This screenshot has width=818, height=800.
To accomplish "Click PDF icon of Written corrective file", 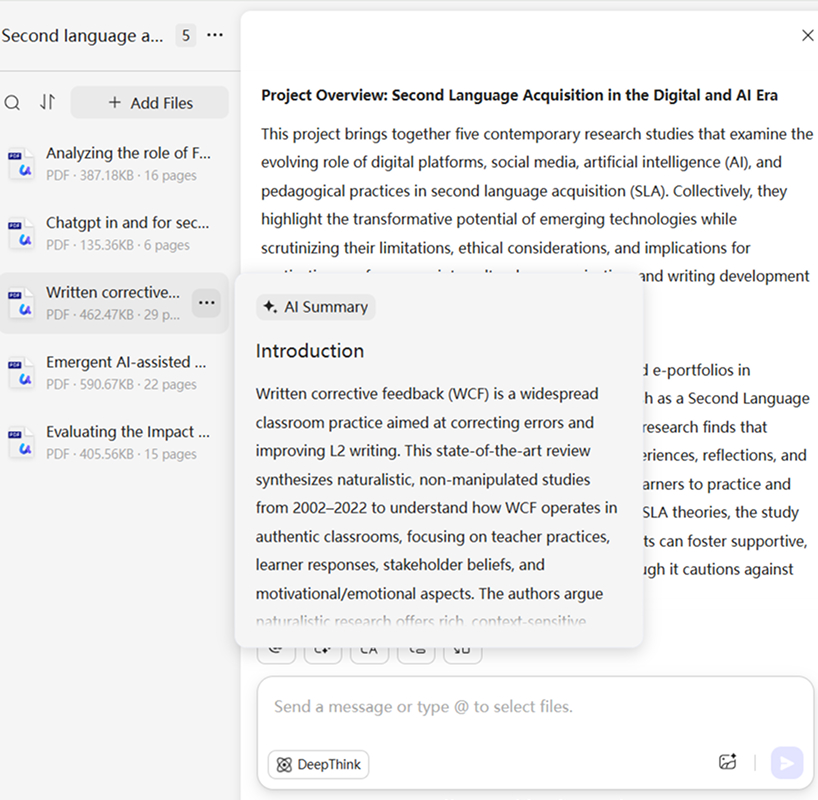I will pyautogui.click(x=21, y=303).
